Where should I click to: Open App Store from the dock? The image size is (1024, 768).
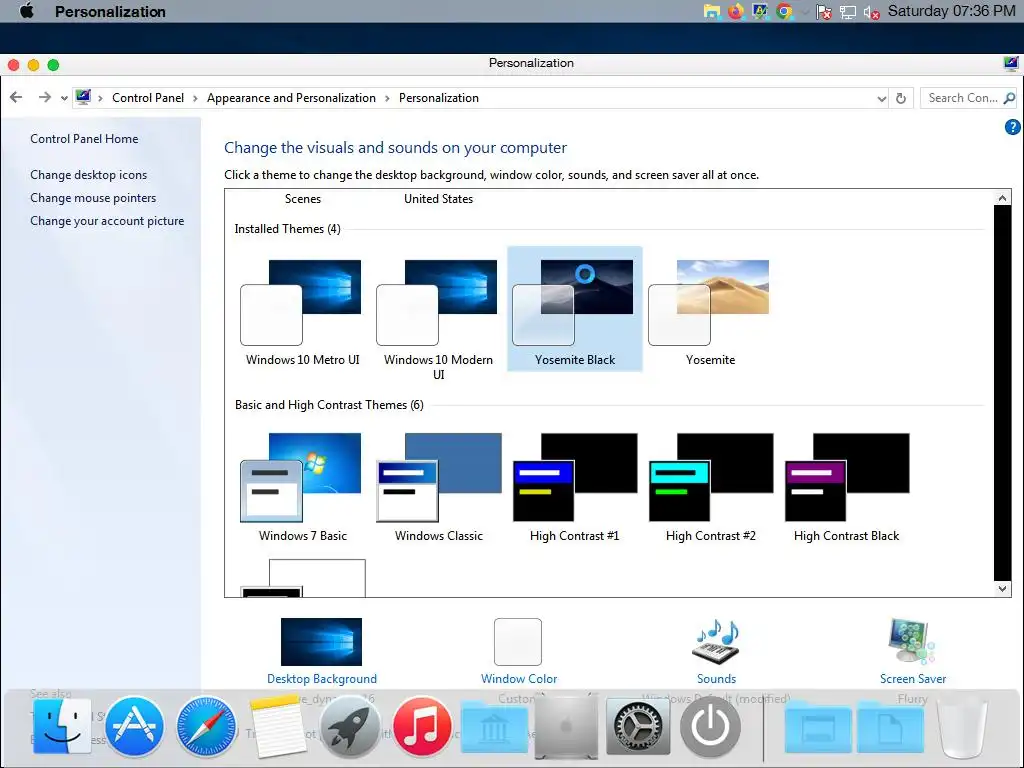coord(134,726)
